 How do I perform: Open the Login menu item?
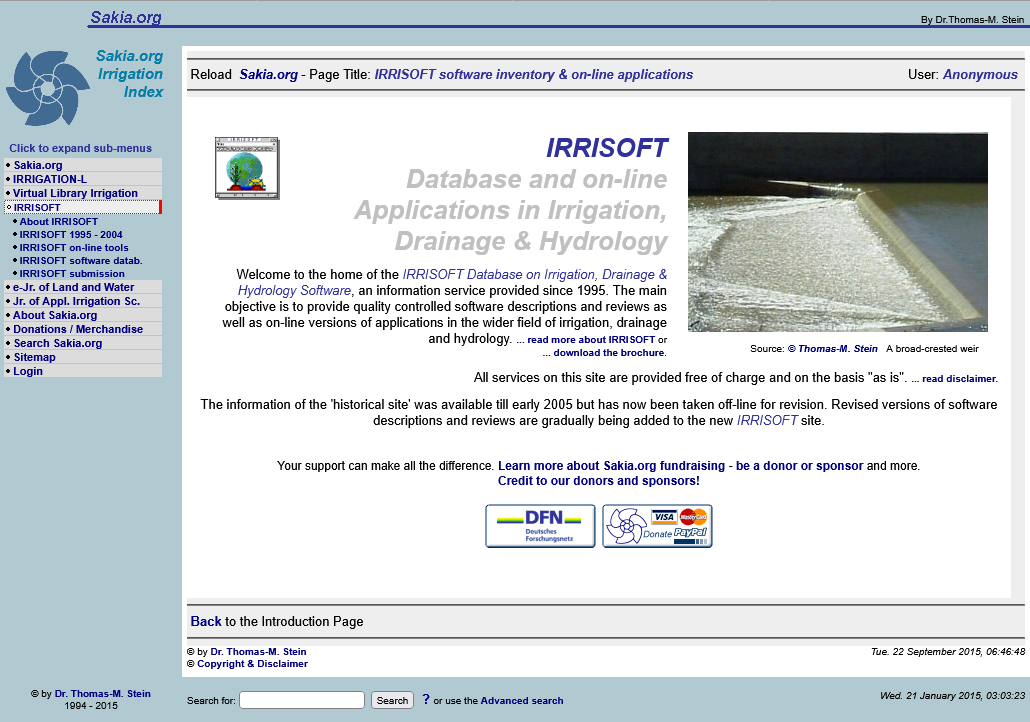[x=83, y=371]
